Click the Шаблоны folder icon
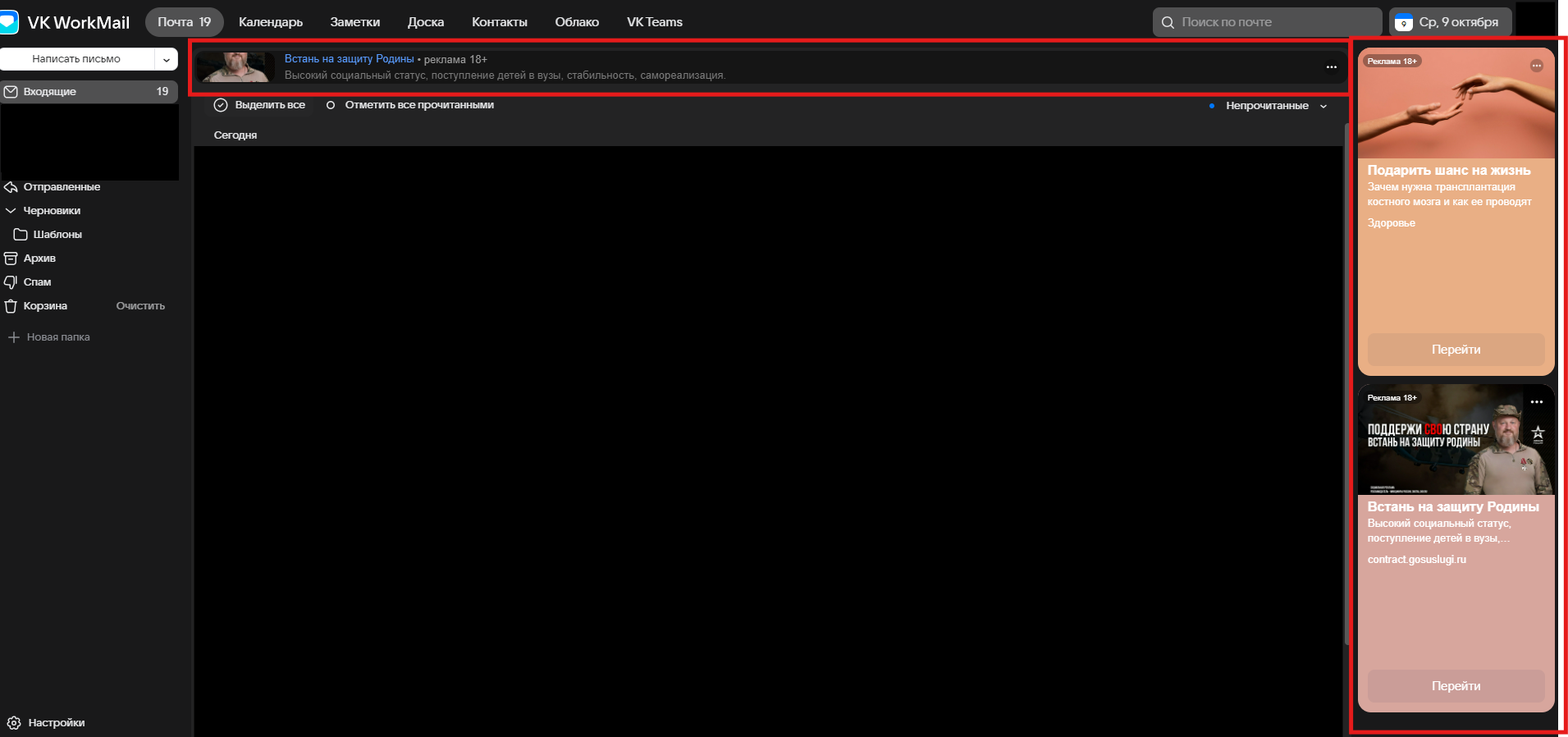This screenshot has height=737, width=1568. [21, 235]
